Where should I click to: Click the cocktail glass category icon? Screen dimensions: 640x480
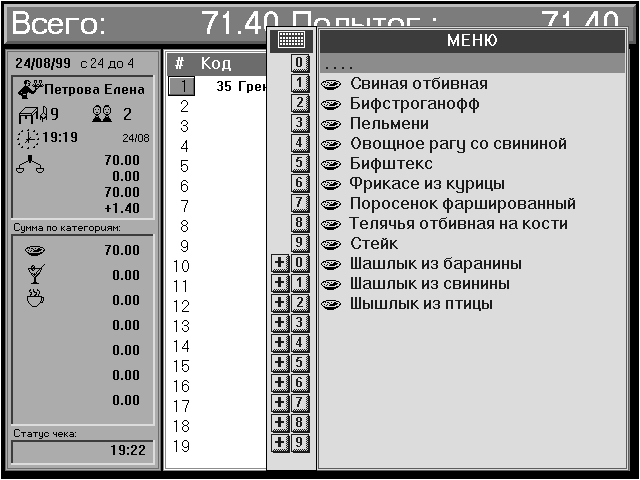click(36, 274)
